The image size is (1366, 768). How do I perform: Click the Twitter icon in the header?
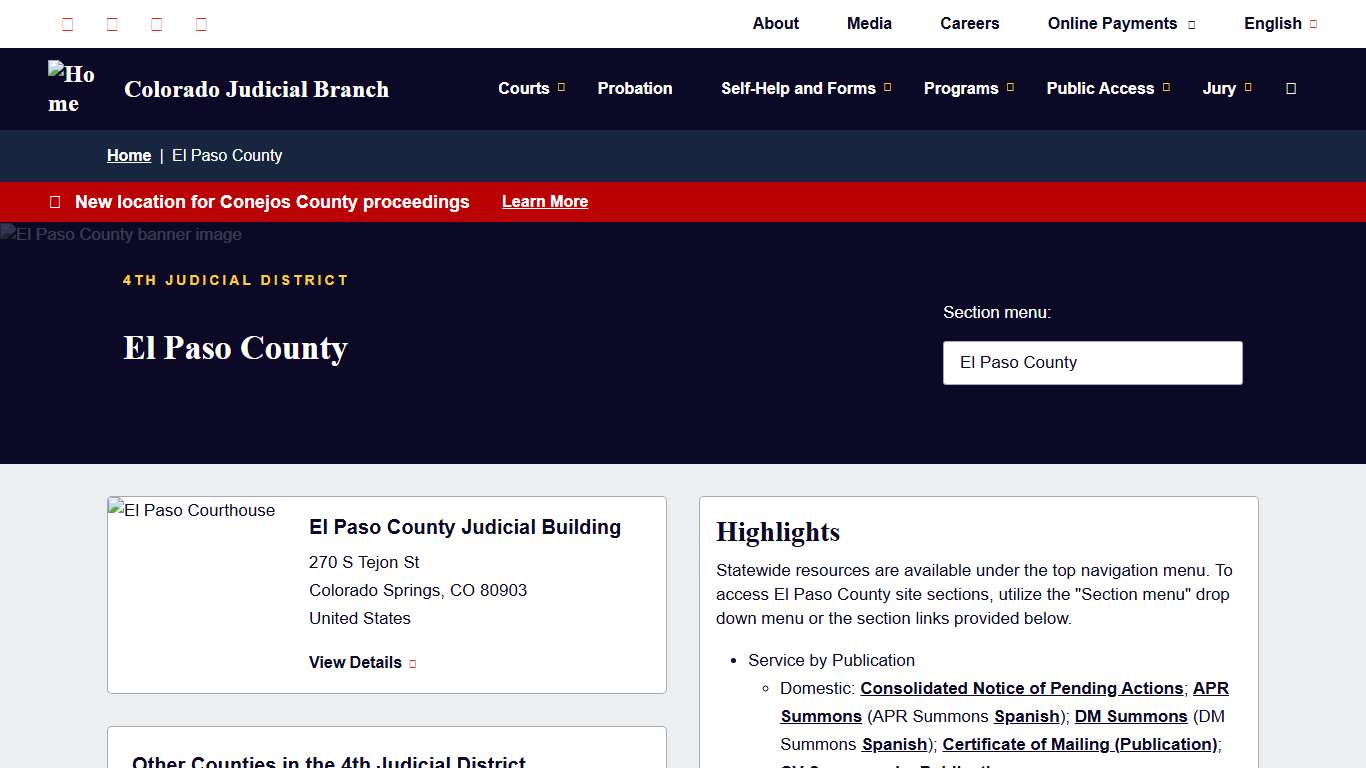(111, 24)
